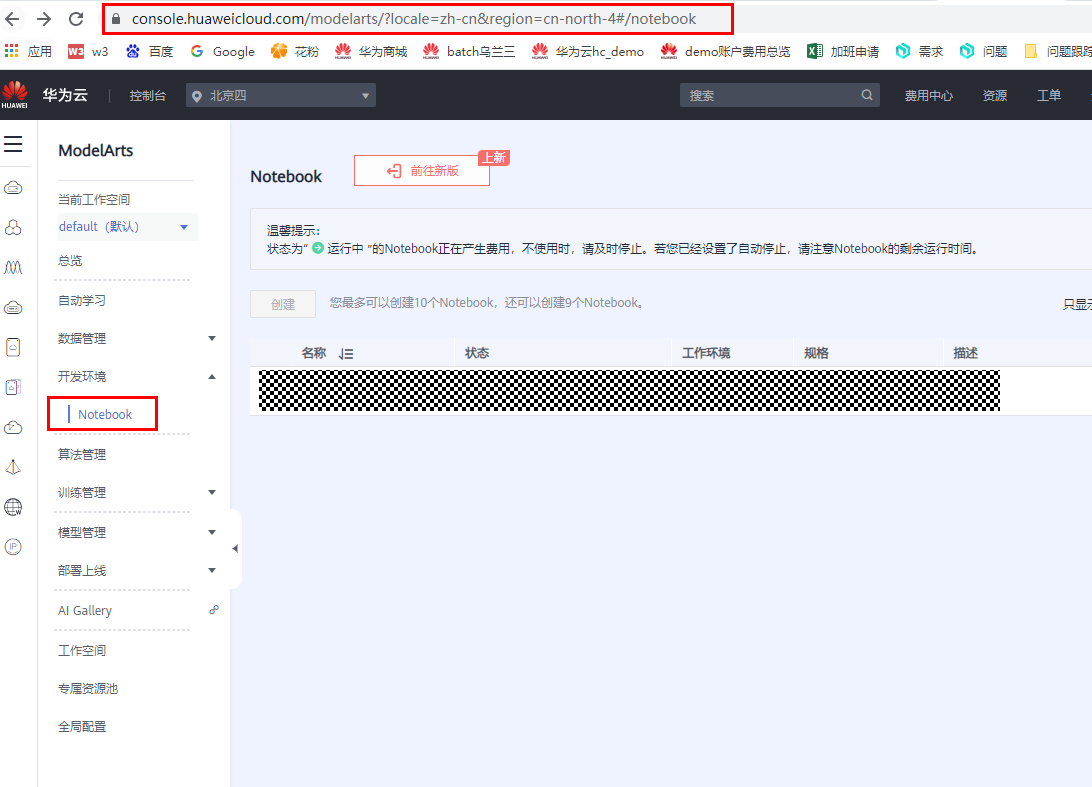1092x787 pixels.
Task: Open the 华为商城 bookmark
Action: pyautogui.click(x=370, y=52)
